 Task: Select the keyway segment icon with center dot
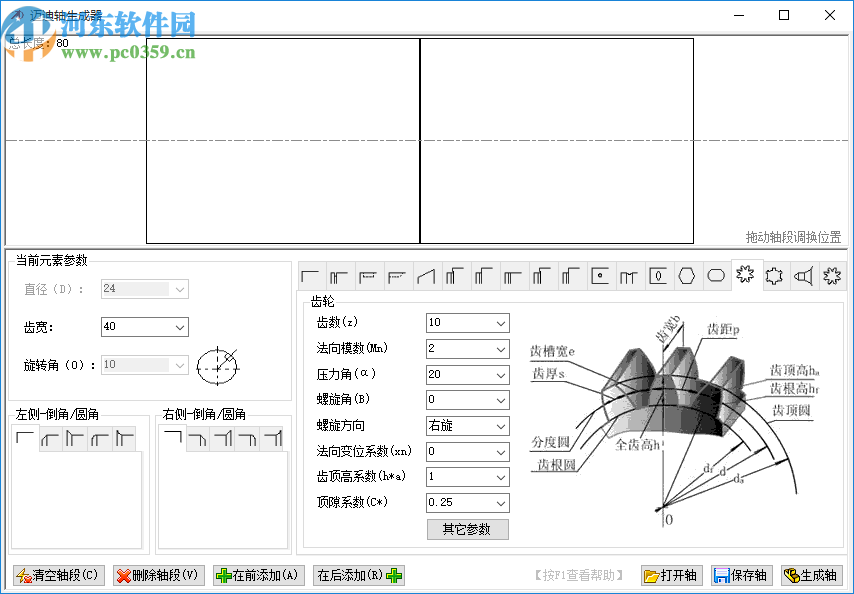[600, 275]
